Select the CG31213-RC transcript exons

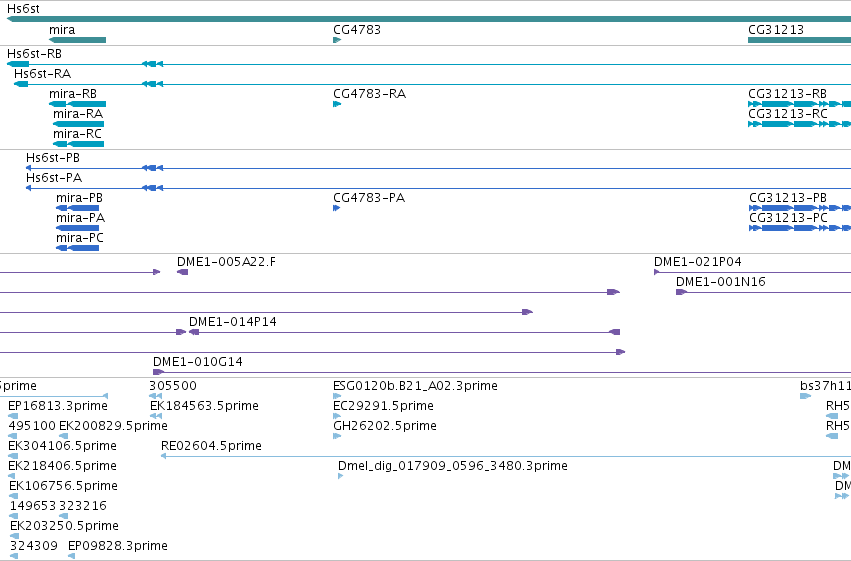[799, 124]
